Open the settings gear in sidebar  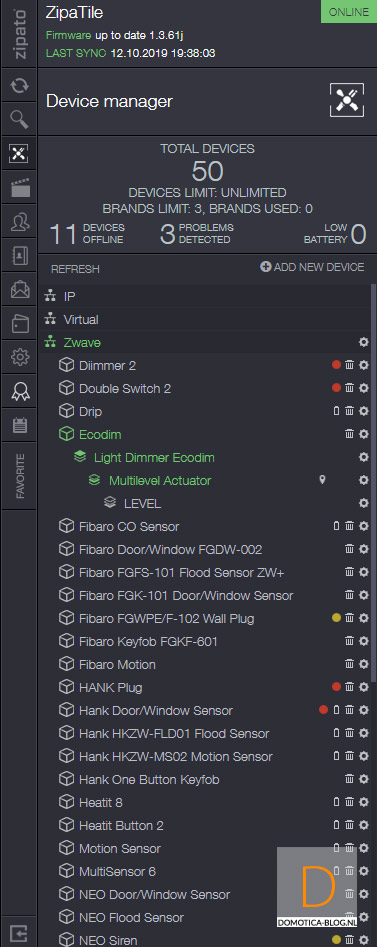(20, 358)
